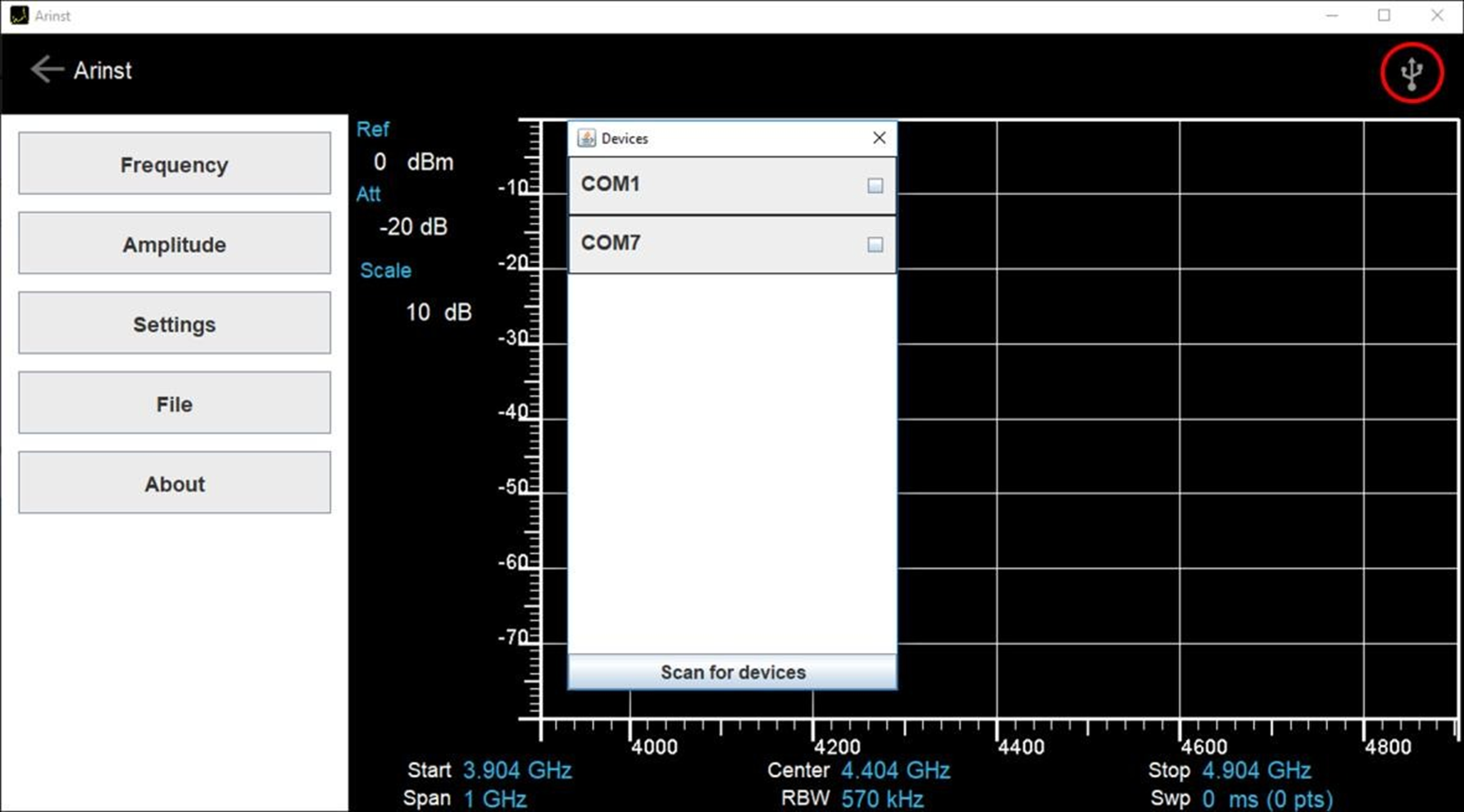Tick the COM1 checkbox
Screen dimensions: 1464x812
(x=875, y=186)
